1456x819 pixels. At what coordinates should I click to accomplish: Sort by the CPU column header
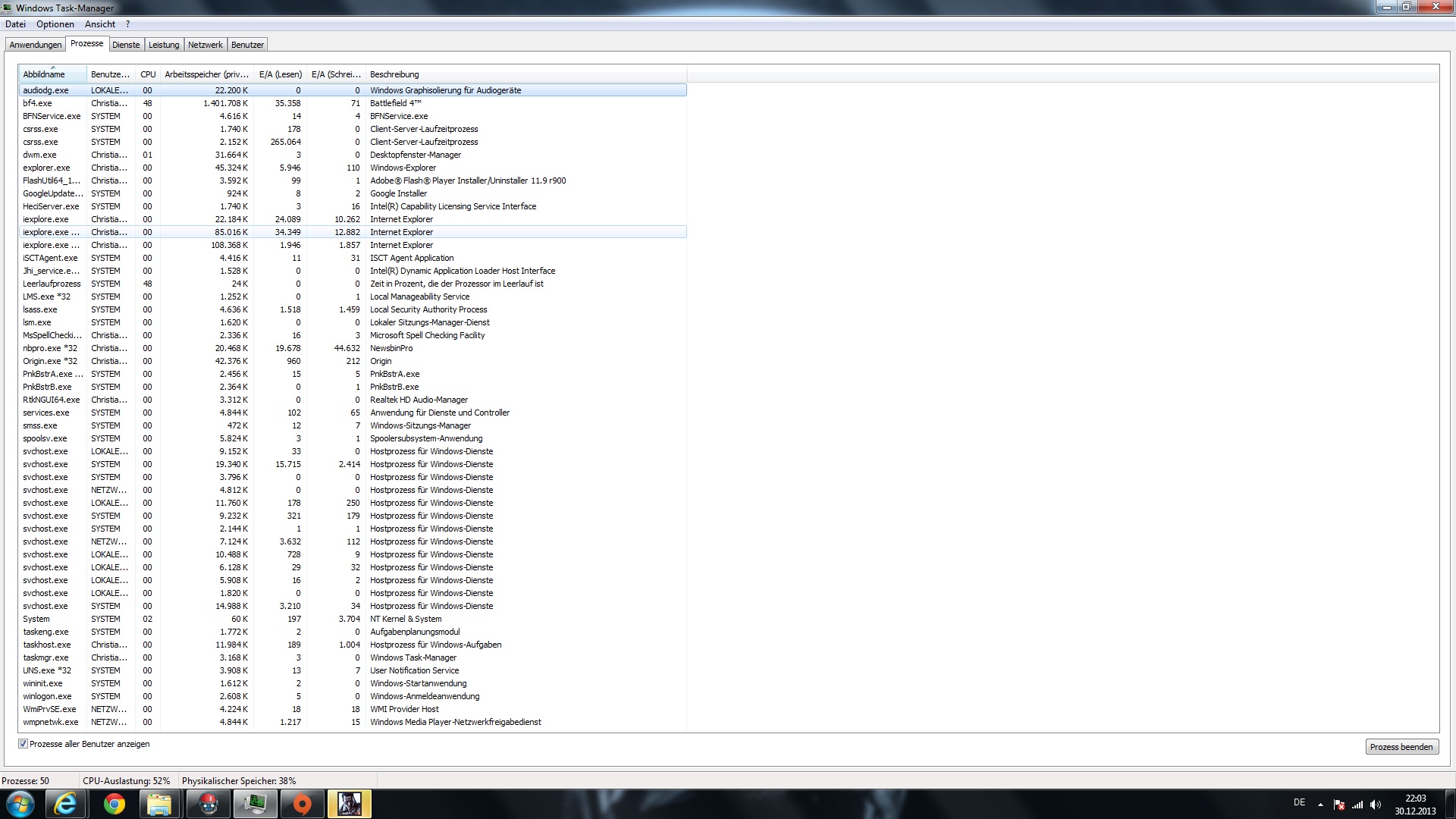(x=148, y=74)
